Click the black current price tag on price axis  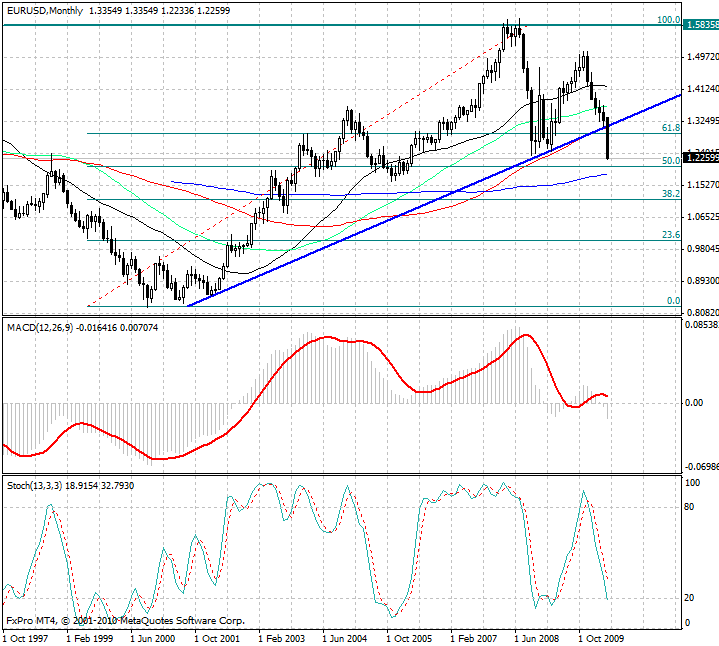[700, 158]
